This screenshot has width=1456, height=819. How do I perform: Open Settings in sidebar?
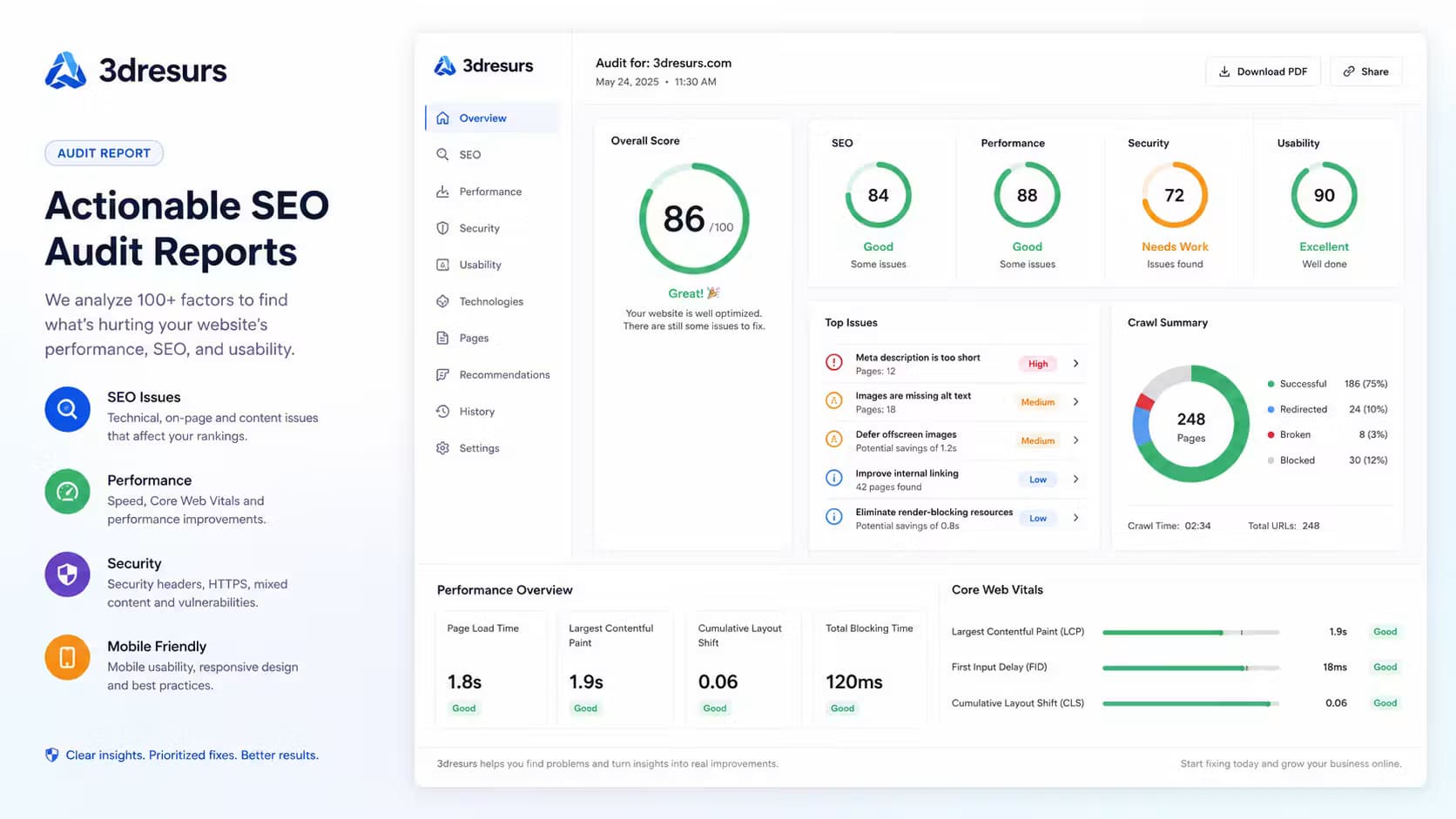[x=492, y=448]
